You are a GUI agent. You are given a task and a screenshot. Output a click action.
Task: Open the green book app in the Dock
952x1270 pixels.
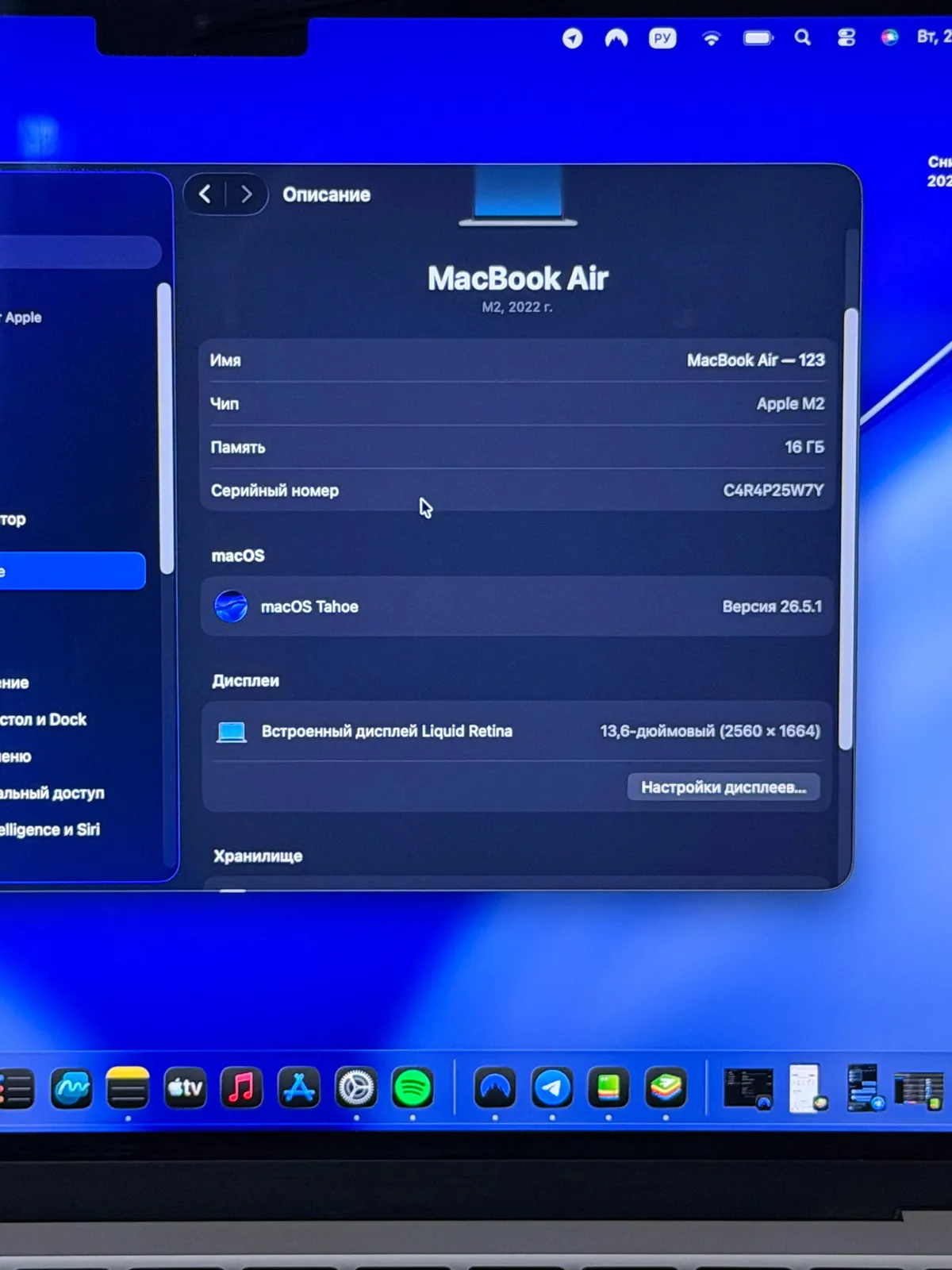coord(608,1088)
